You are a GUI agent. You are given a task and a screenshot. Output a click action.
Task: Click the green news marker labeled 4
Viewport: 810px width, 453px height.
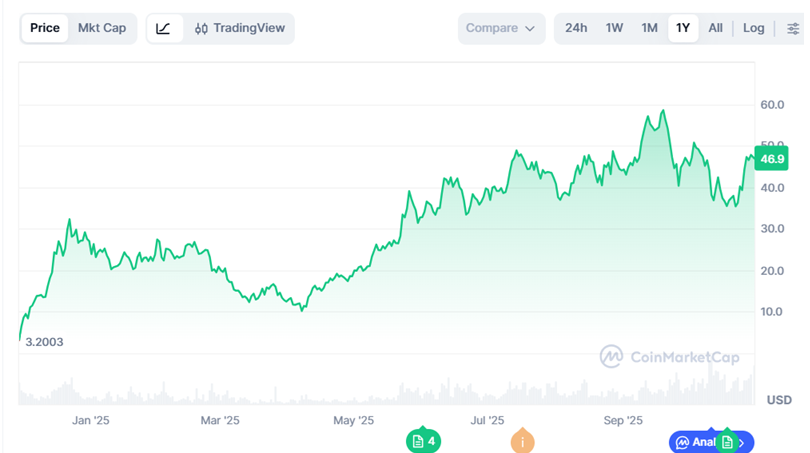click(x=423, y=441)
